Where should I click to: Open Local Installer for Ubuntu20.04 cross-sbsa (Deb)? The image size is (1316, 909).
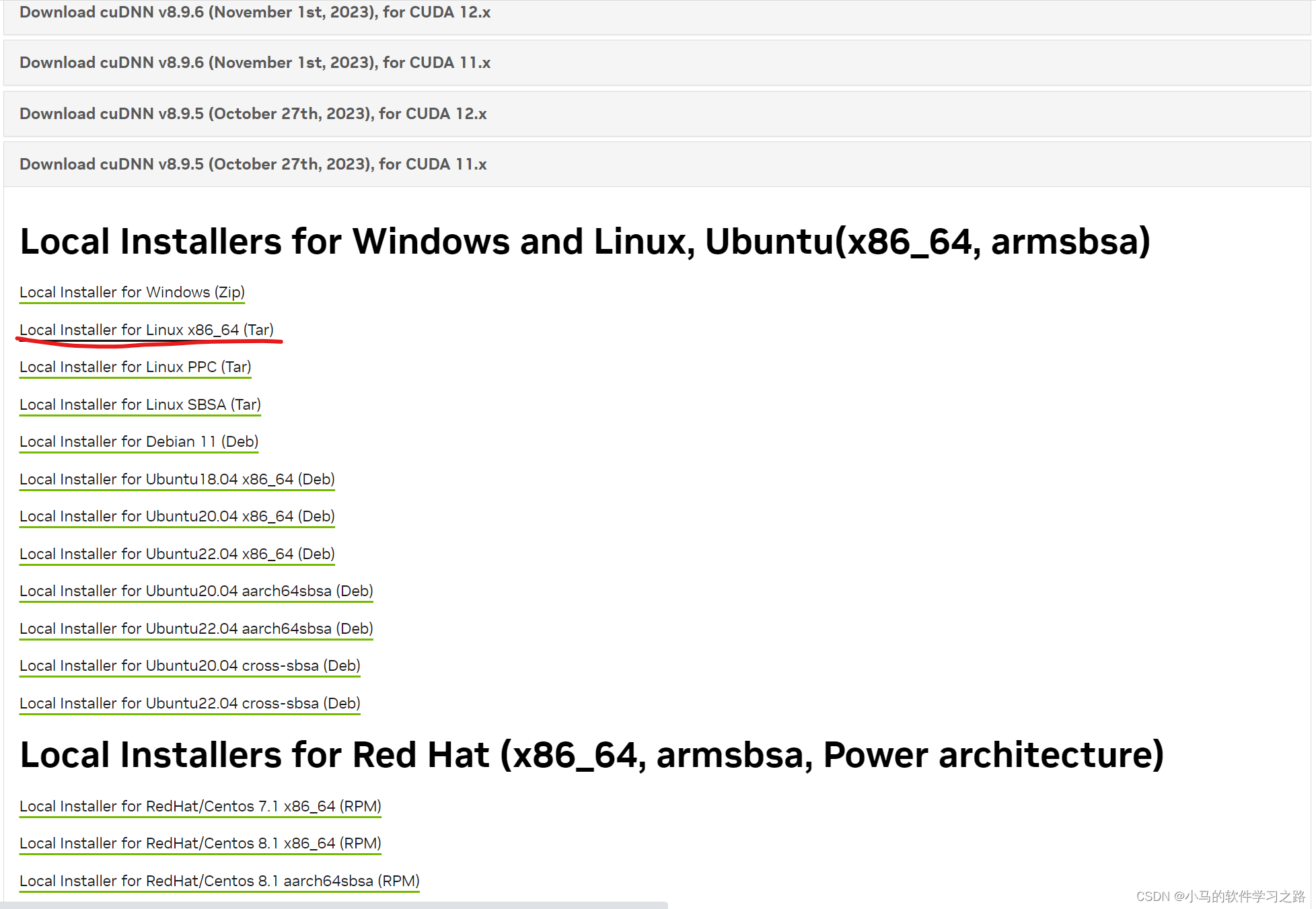point(190,665)
